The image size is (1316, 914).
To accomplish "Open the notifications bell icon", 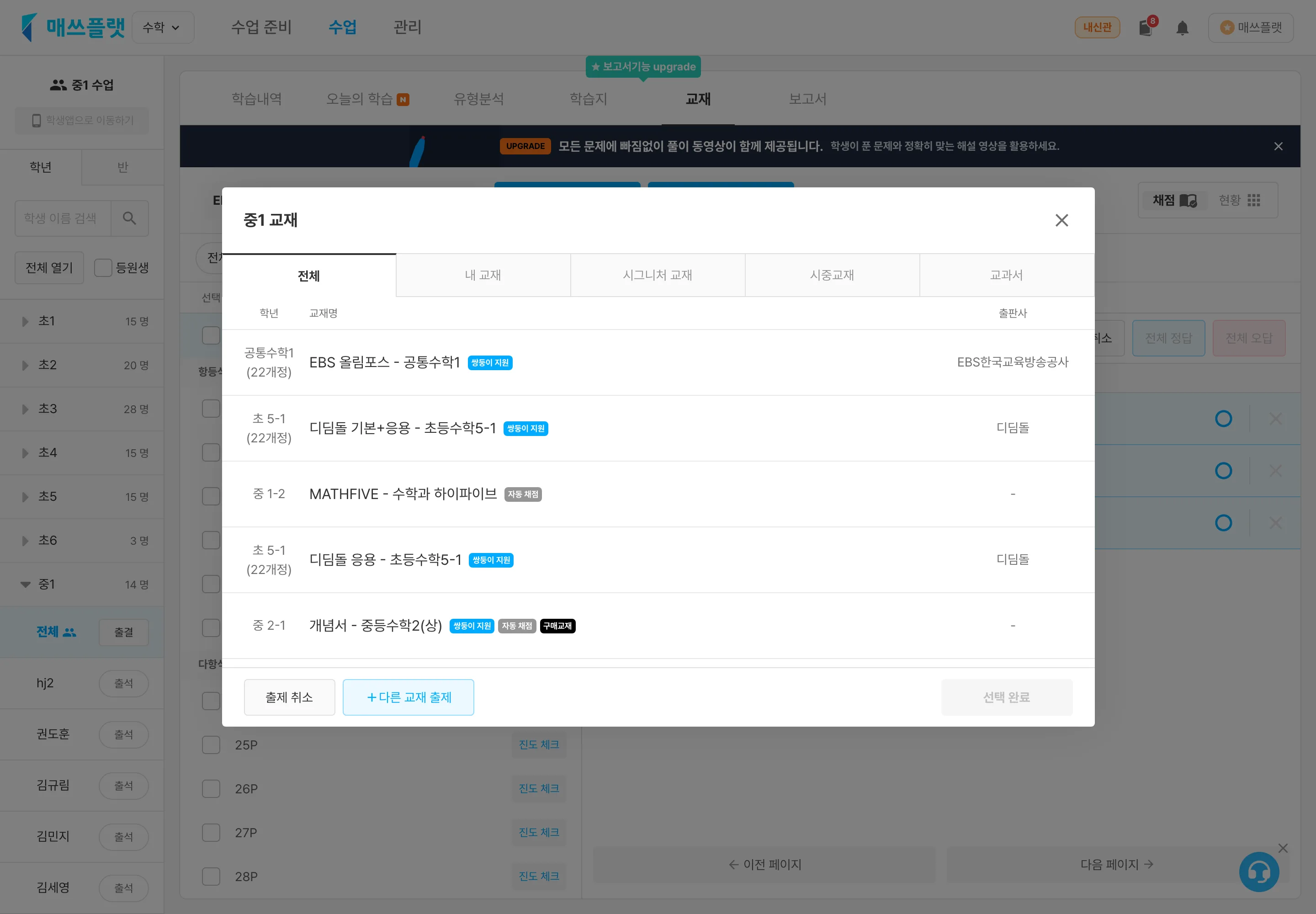I will tap(1182, 27).
